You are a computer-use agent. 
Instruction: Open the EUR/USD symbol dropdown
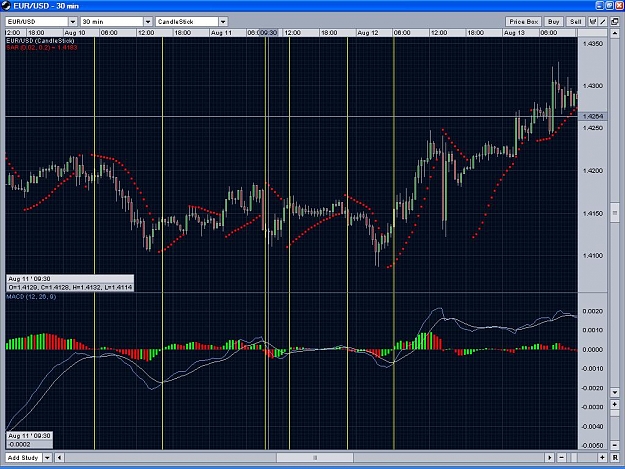[x=73, y=22]
